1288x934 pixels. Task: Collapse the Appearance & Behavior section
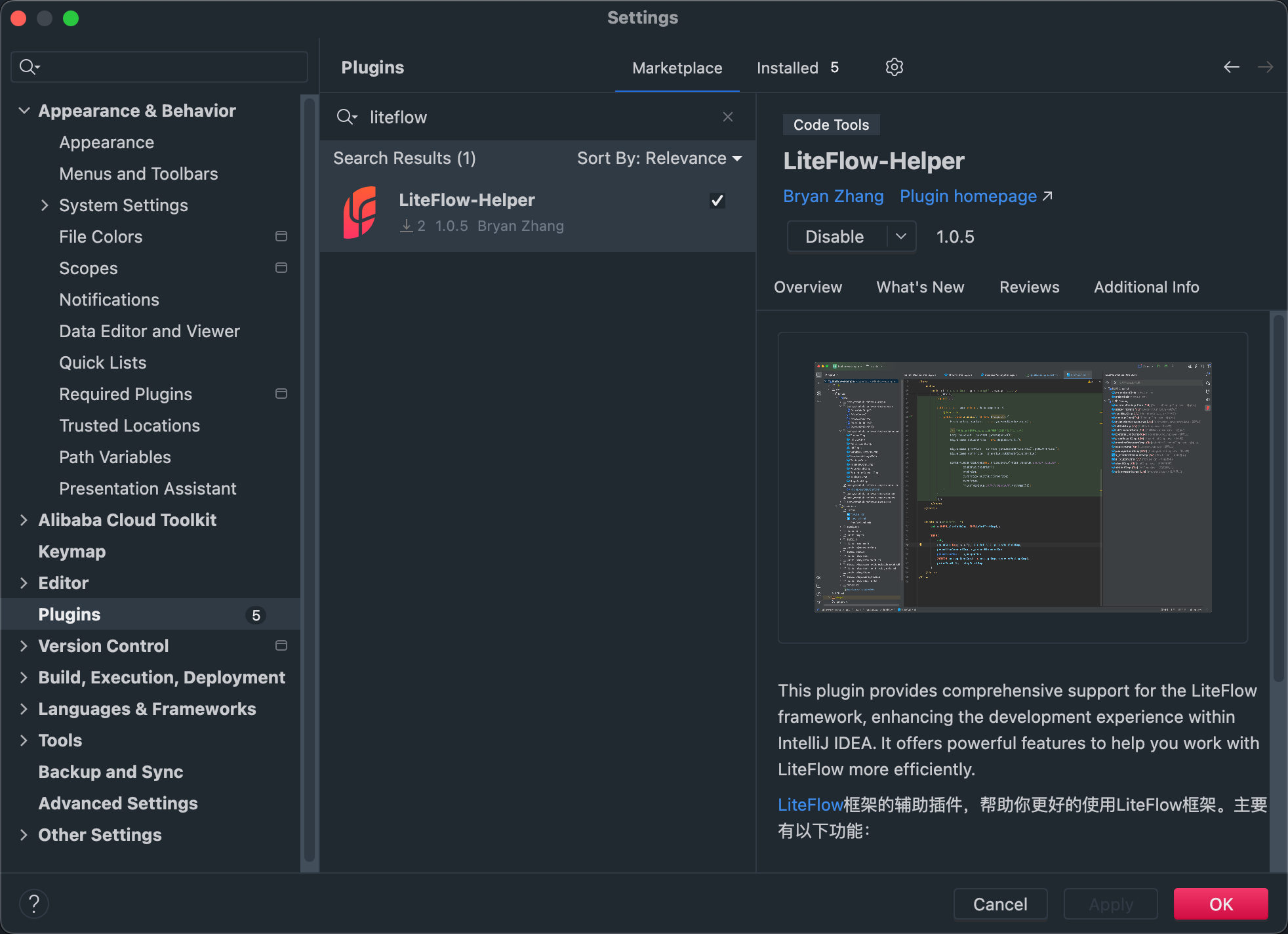[24, 110]
